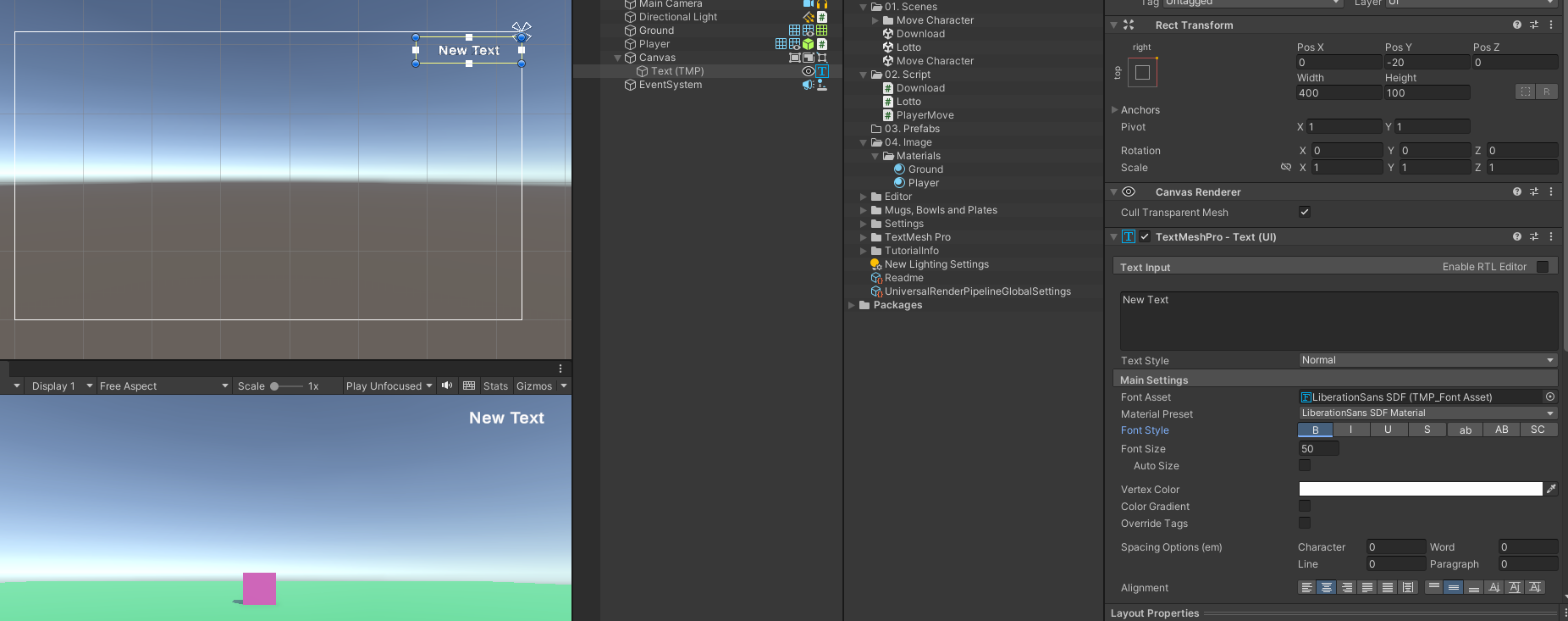Open Free Aspect dropdown

click(164, 385)
